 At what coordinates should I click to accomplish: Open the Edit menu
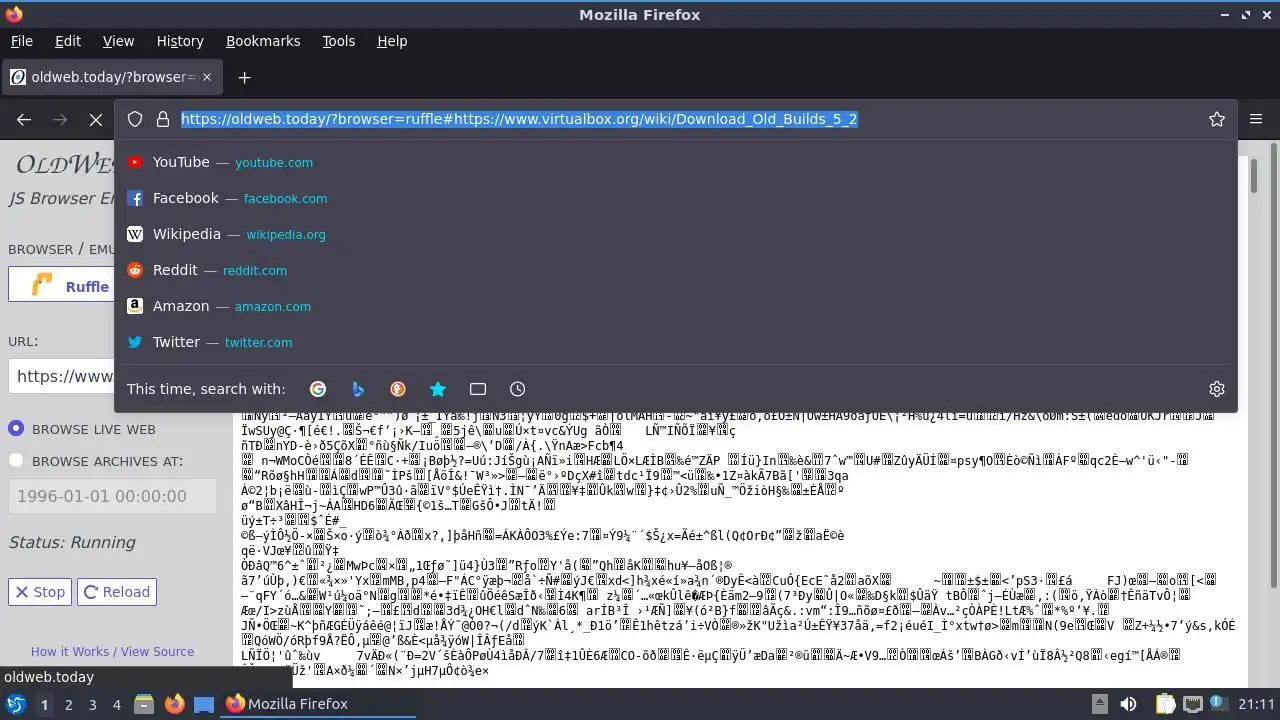(x=68, y=41)
